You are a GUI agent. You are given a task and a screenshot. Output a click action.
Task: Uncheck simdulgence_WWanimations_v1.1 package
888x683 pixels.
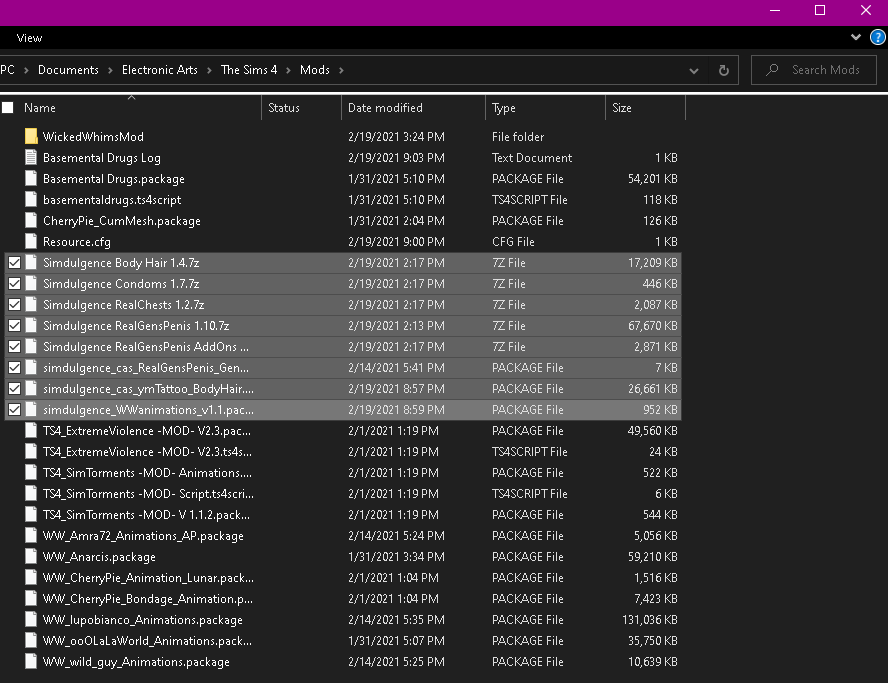(x=15, y=409)
